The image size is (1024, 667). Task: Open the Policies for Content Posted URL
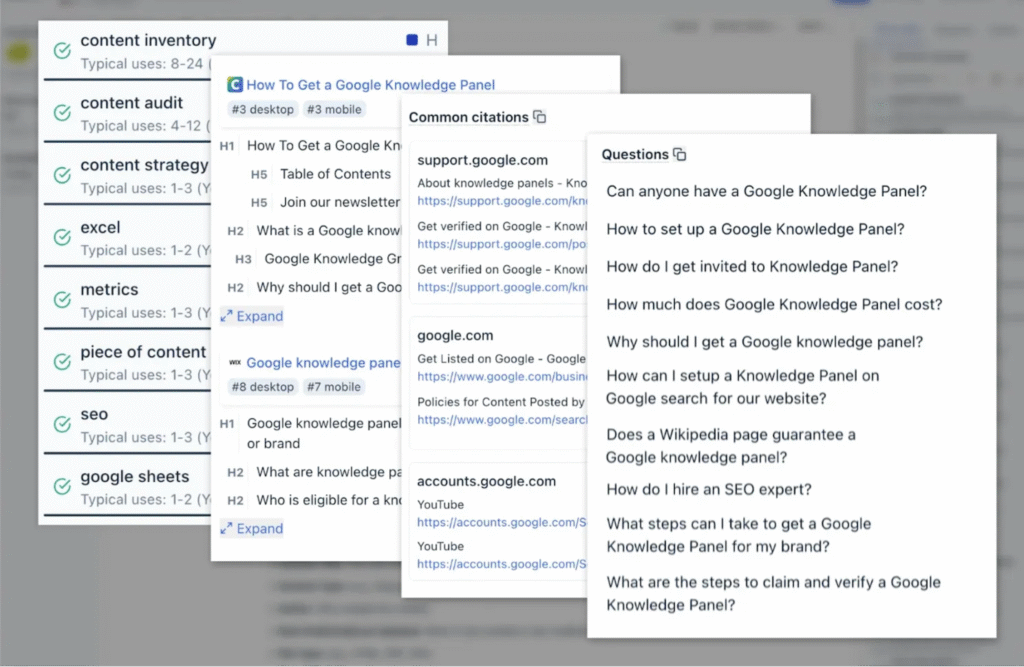[502, 420]
